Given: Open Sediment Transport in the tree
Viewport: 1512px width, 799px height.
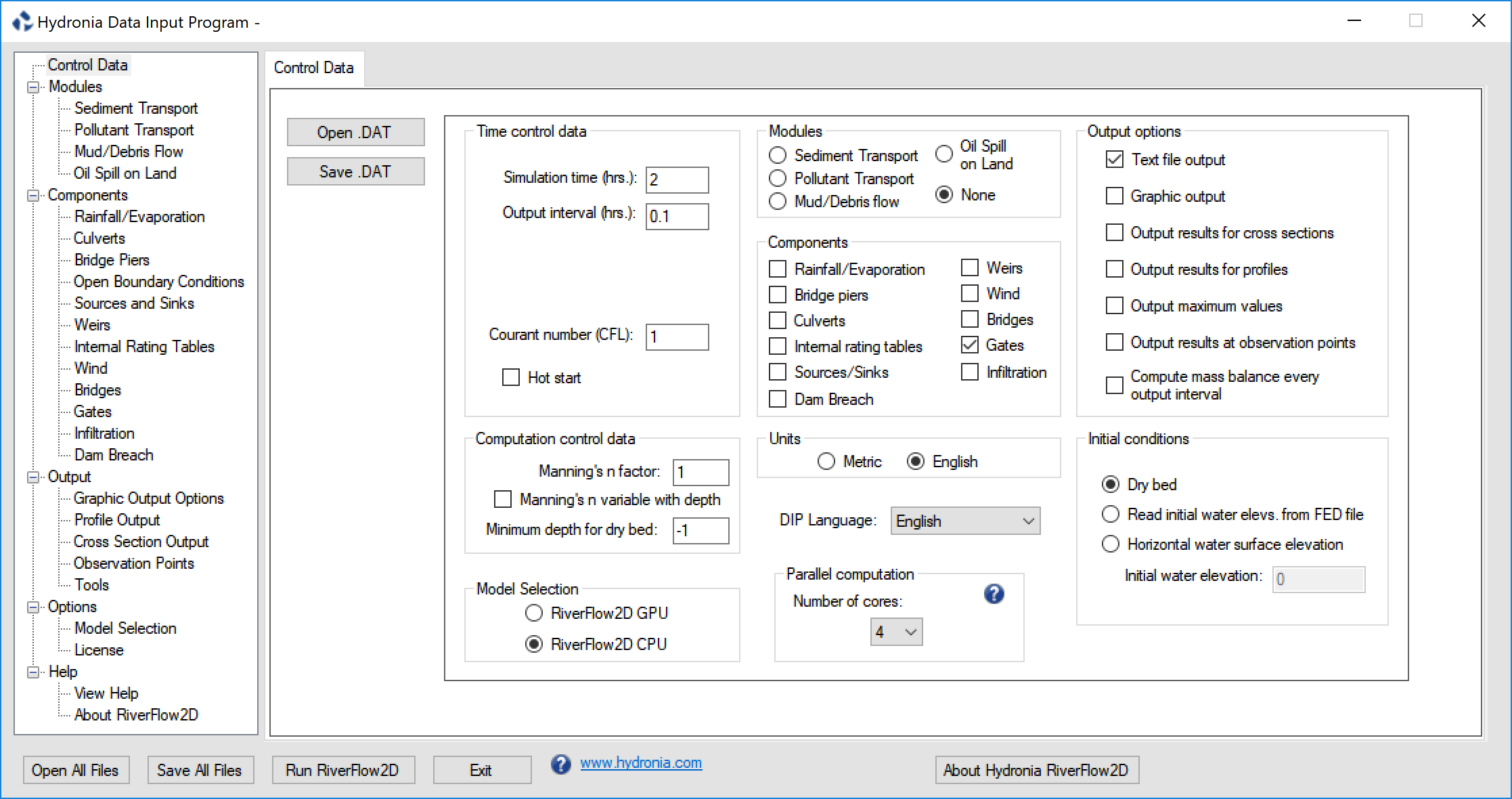Looking at the screenshot, I should click(136, 108).
